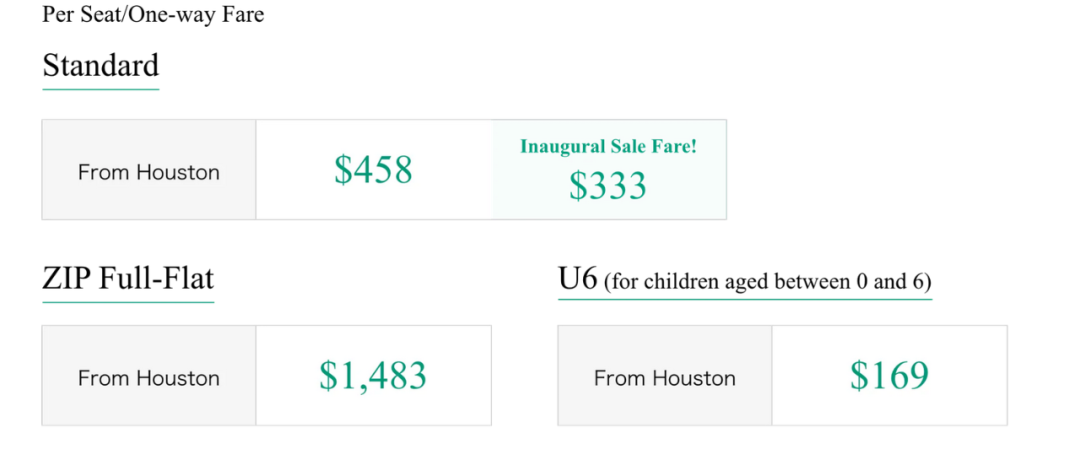Click the green underline beneath ZIP Full-Flat

(x=128, y=302)
